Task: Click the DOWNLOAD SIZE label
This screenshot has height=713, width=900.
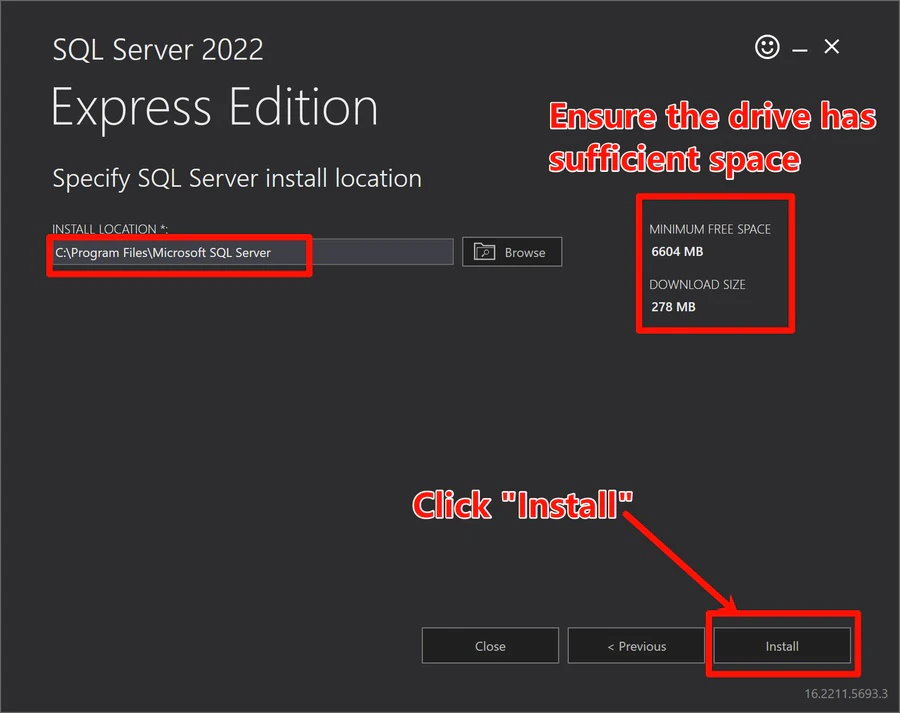Action: tap(697, 284)
